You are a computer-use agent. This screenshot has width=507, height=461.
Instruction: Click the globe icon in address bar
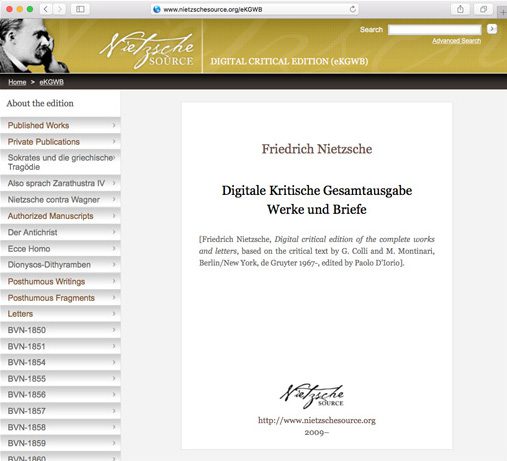(157, 9)
